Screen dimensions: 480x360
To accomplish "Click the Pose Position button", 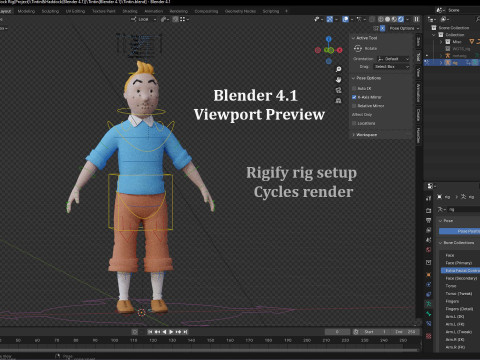I will 459,231.
